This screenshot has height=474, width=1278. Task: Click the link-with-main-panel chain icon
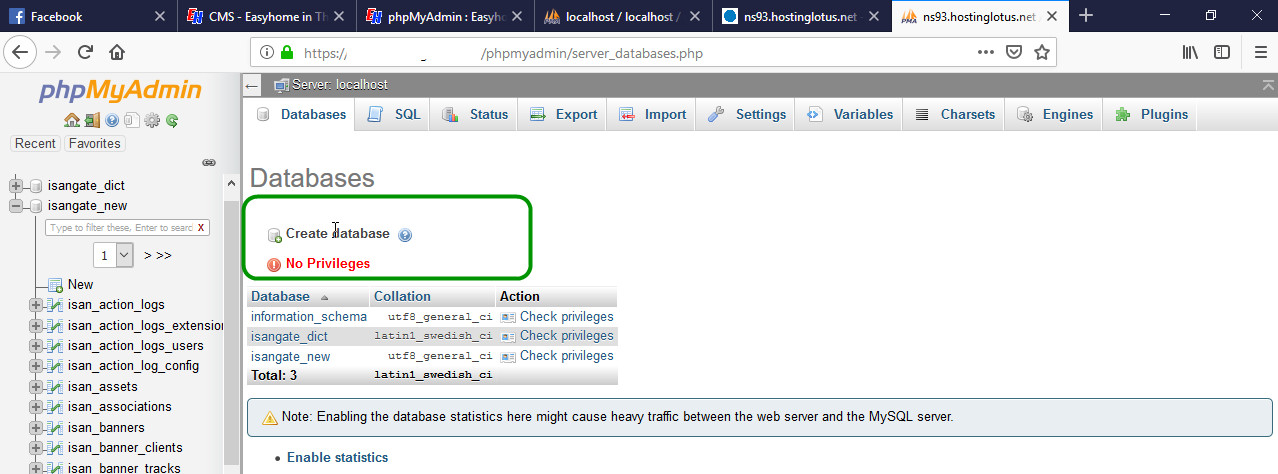click(x=209, y=162)
